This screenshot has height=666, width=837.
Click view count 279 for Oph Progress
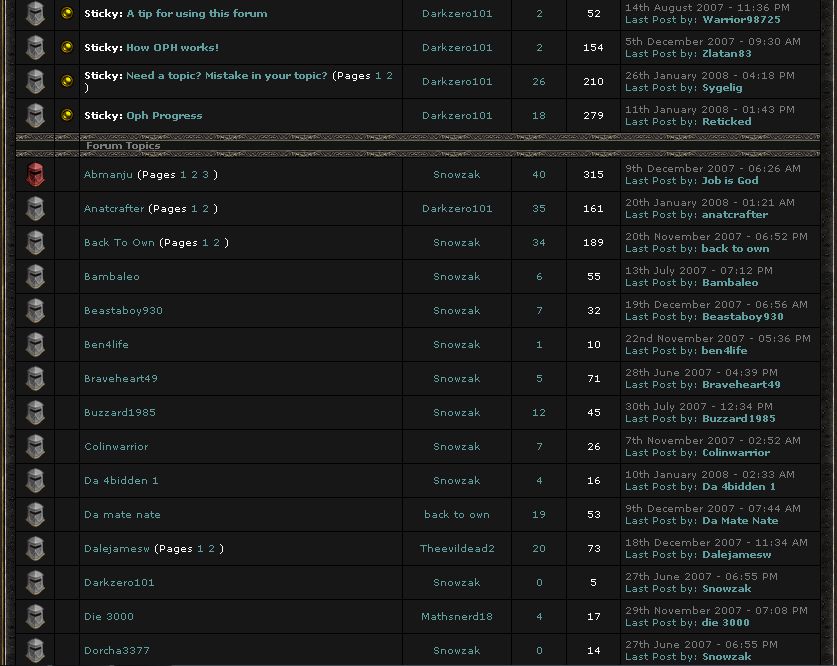(x=594, y=115)
